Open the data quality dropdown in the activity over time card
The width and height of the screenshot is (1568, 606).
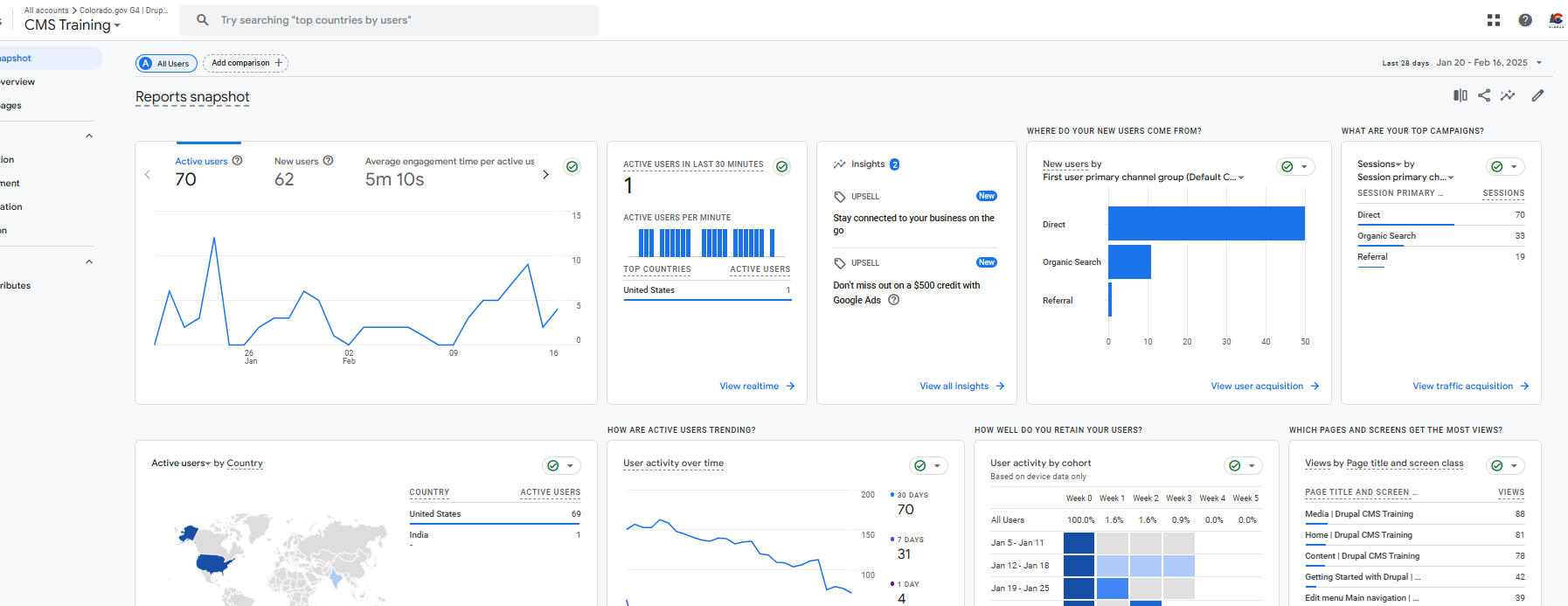(928, 465)
